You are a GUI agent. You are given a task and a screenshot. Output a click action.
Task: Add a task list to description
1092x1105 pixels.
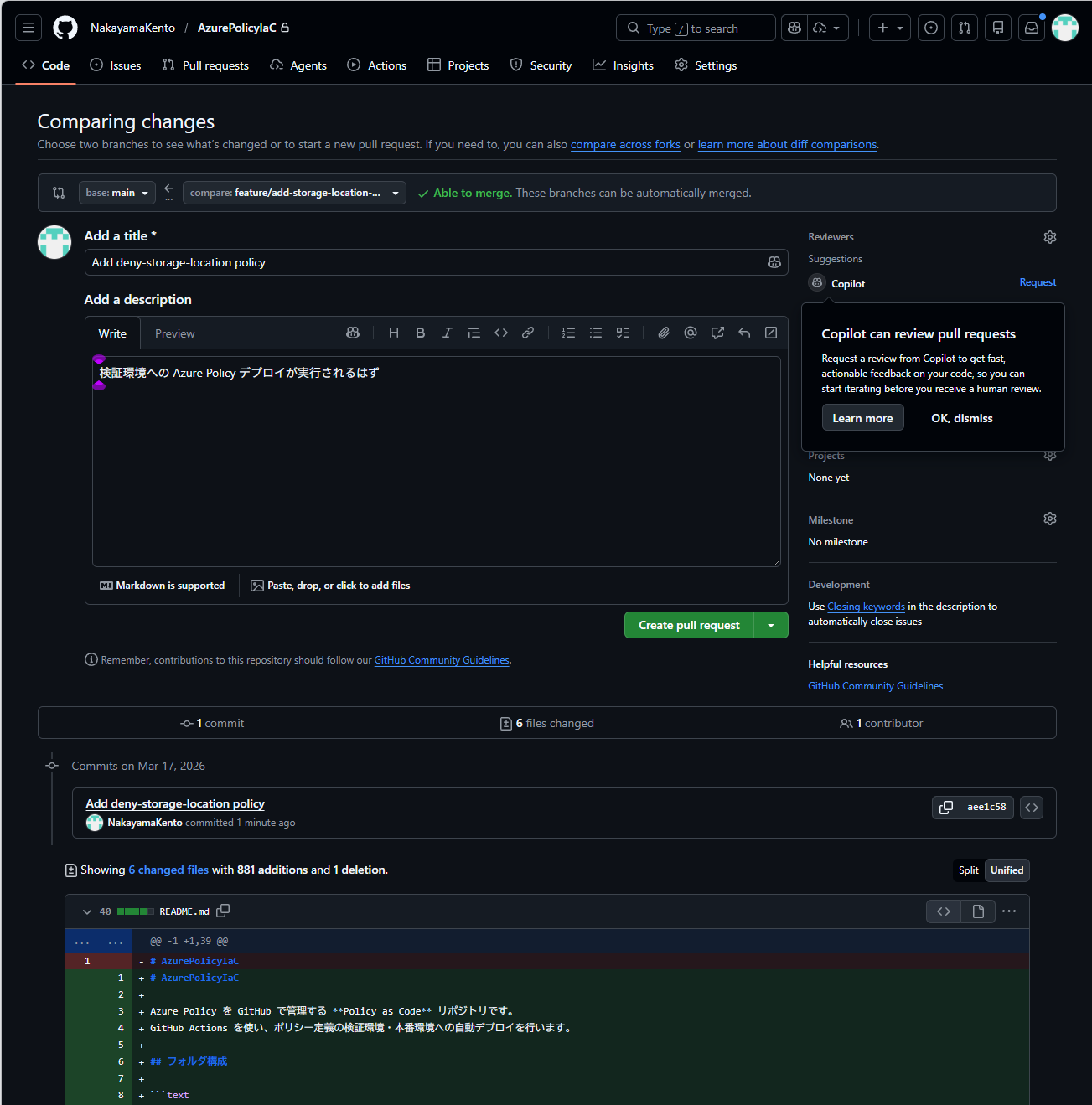[623, 333]
